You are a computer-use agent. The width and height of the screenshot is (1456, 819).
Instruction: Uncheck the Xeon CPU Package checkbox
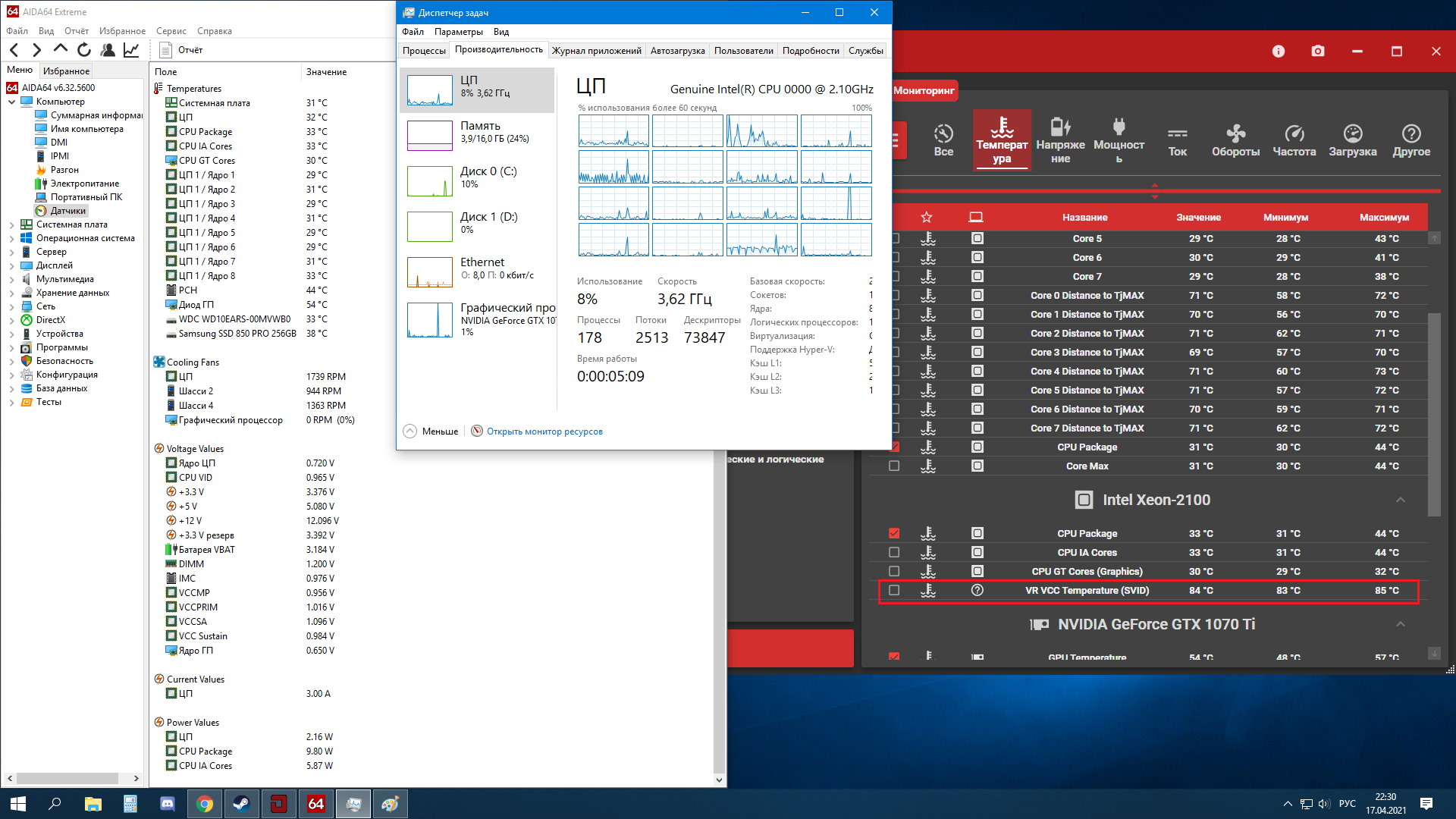click(x=894, y=533)
